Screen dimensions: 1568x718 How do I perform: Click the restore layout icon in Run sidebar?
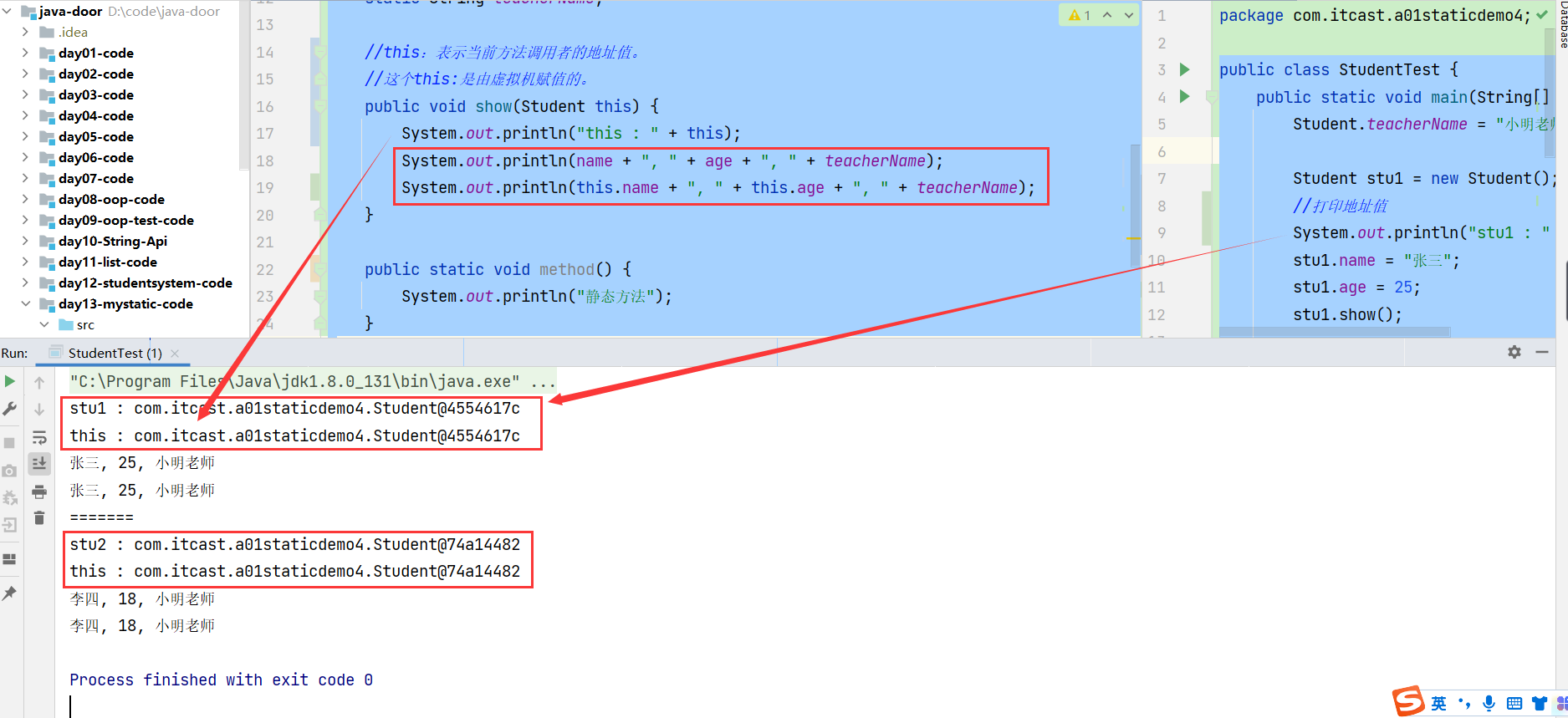click(x=9, y=559)
